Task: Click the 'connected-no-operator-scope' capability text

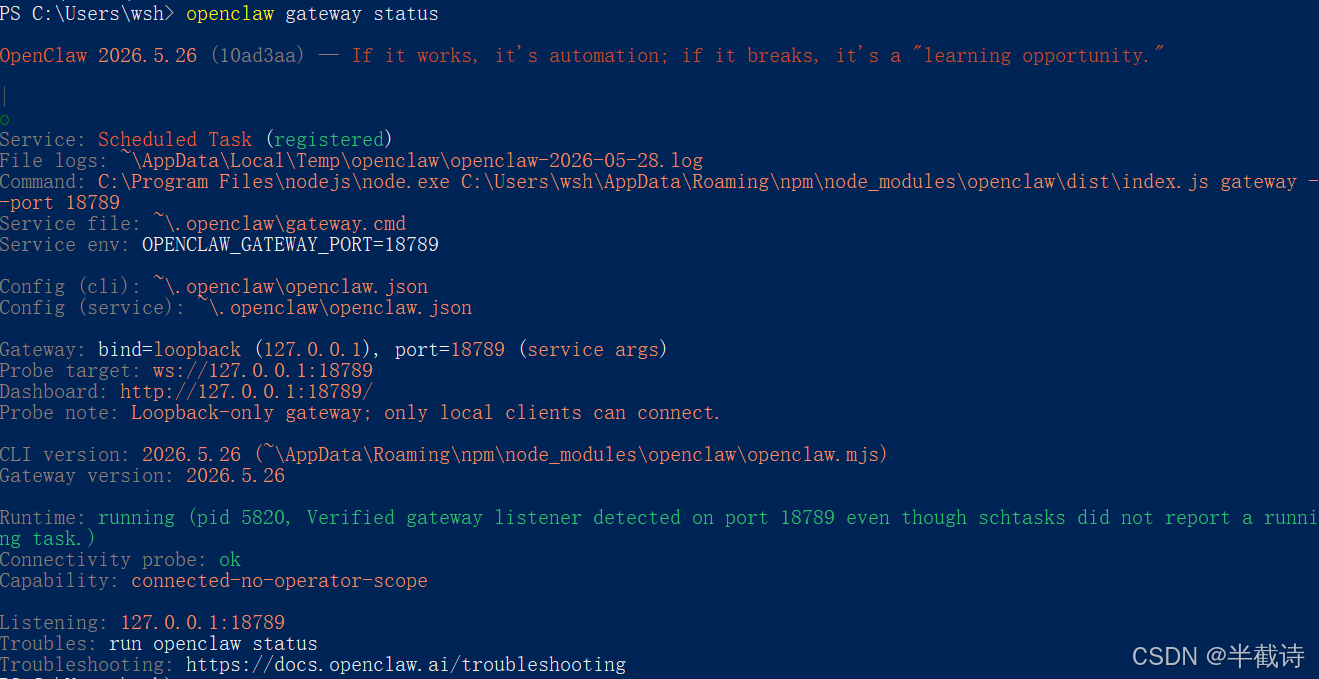Action: (279, 581)
